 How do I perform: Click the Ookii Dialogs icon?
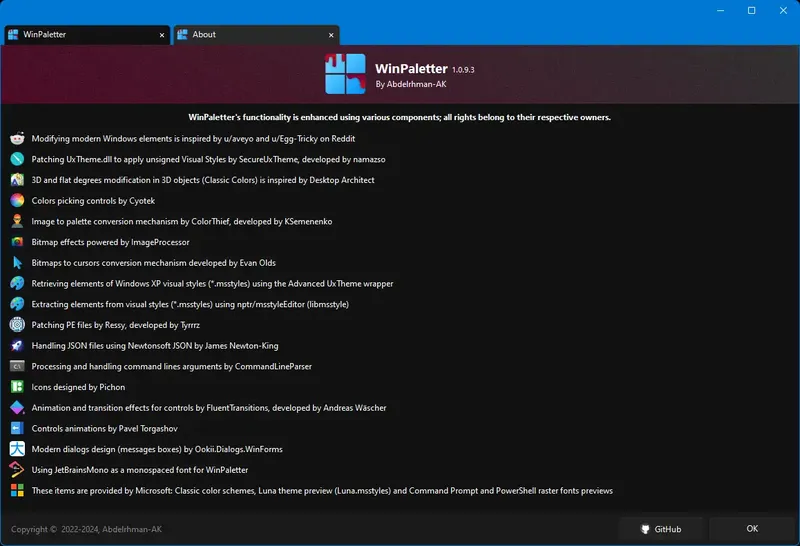17,449
